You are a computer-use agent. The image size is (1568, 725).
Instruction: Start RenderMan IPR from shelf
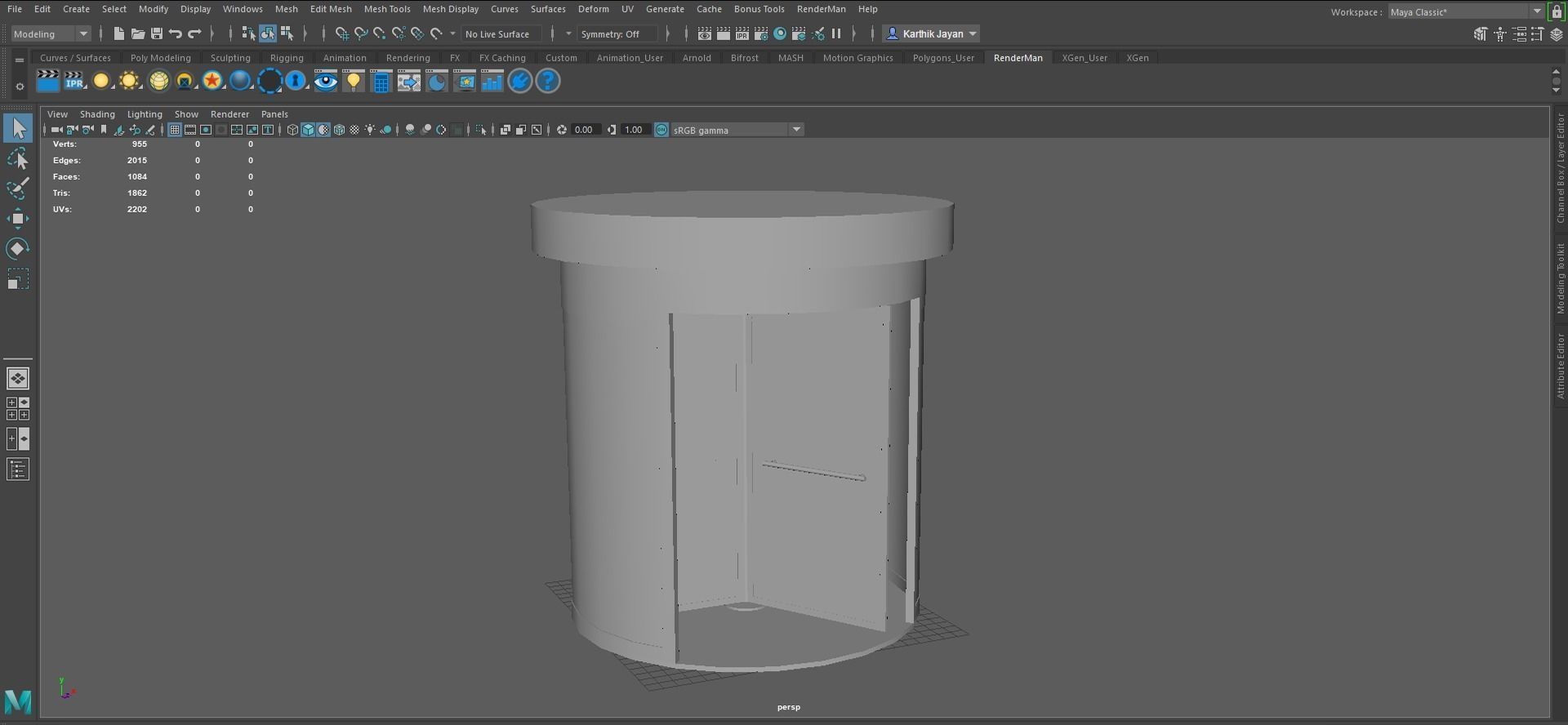(74, 81)
